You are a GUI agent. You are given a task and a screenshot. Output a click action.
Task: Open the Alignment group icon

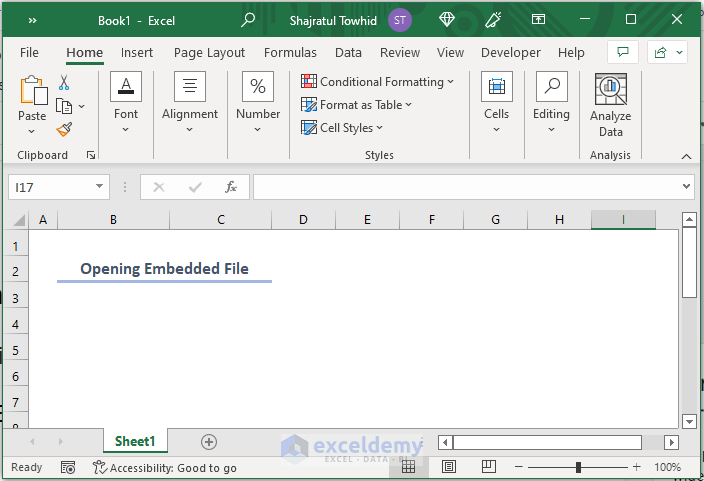(190, 86)
